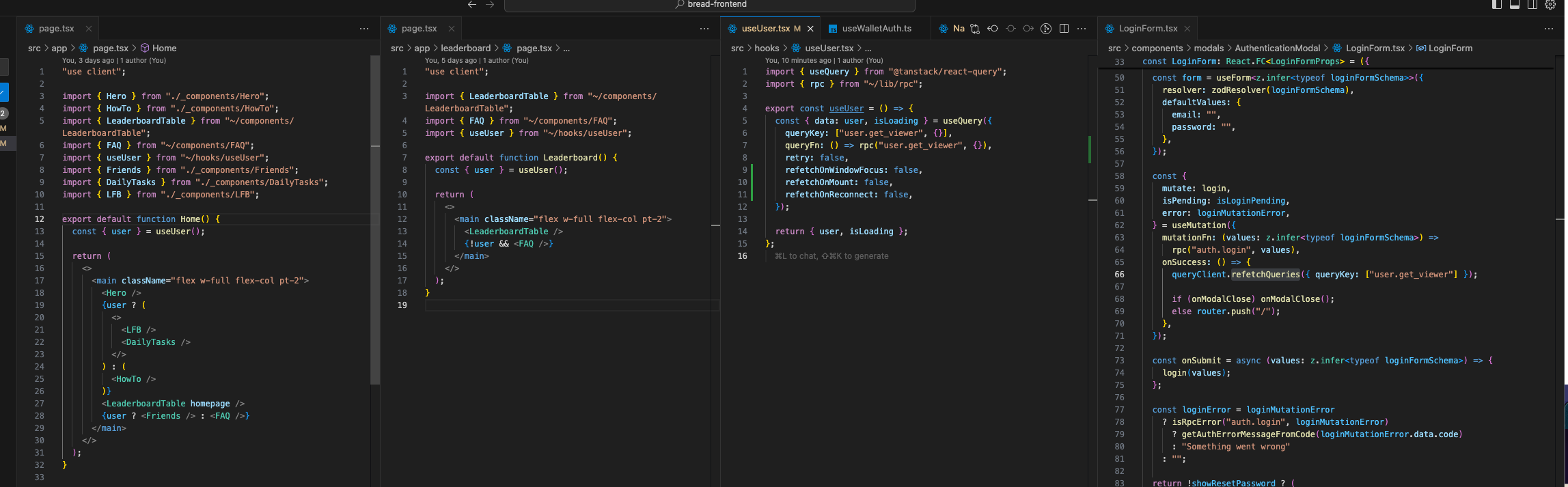Click the 'retry: false' line in useUser

click(816, 158)
